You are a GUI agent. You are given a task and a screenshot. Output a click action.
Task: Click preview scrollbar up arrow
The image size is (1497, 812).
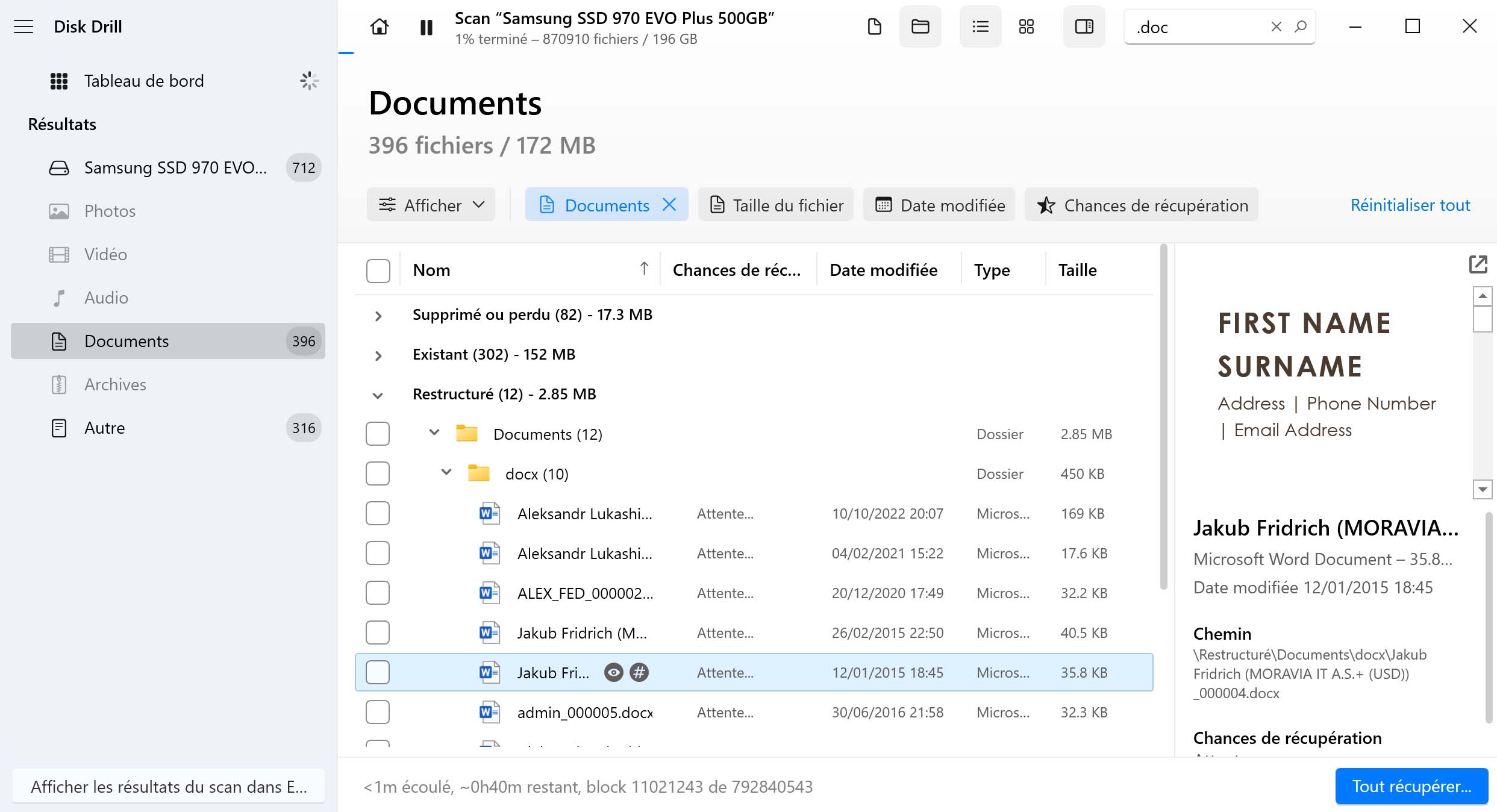pyautogui.click(x=1482, y=296)
